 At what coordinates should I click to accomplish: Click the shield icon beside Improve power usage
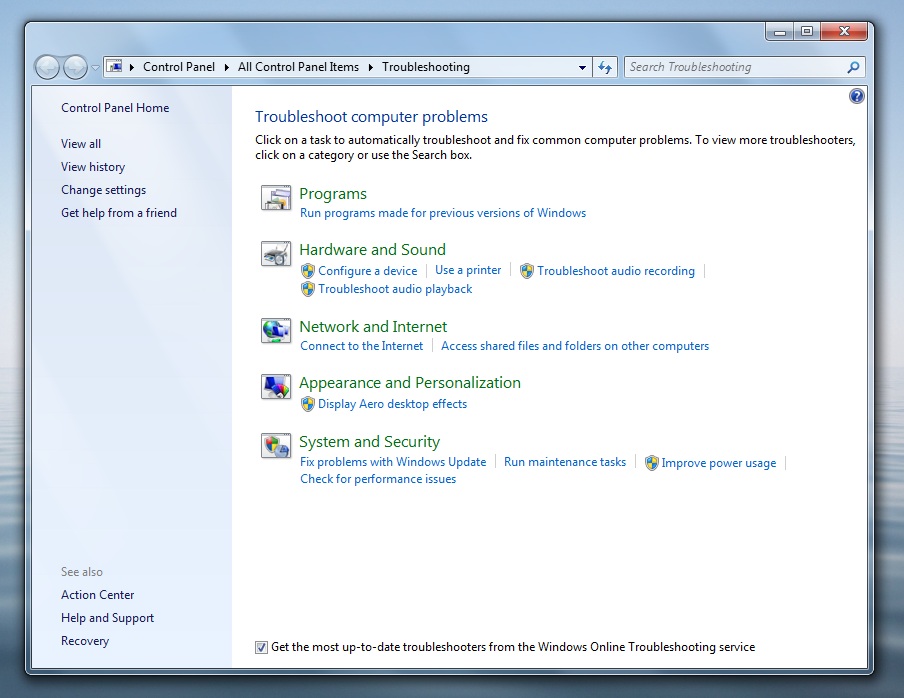[x=651, y=463]
